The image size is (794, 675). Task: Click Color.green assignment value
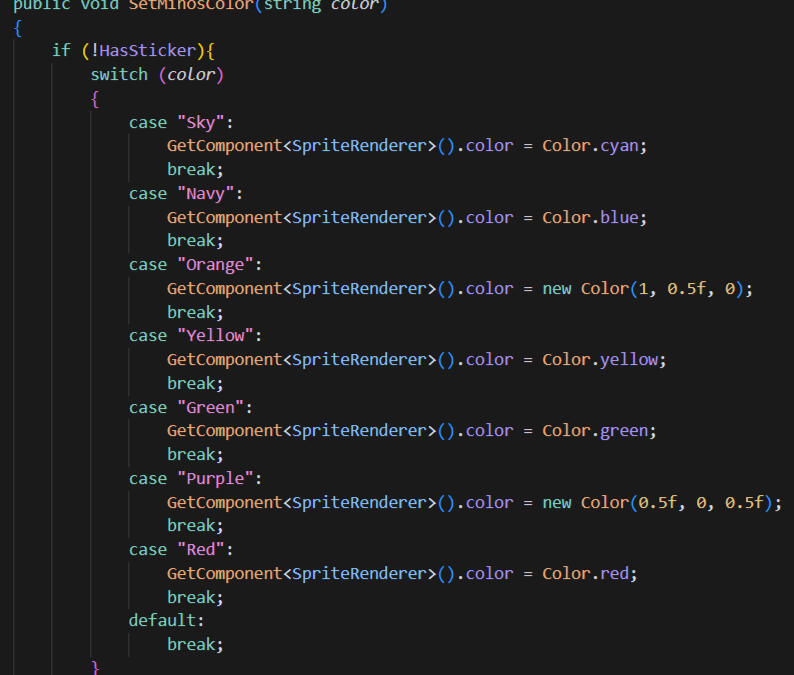point(595,431)
